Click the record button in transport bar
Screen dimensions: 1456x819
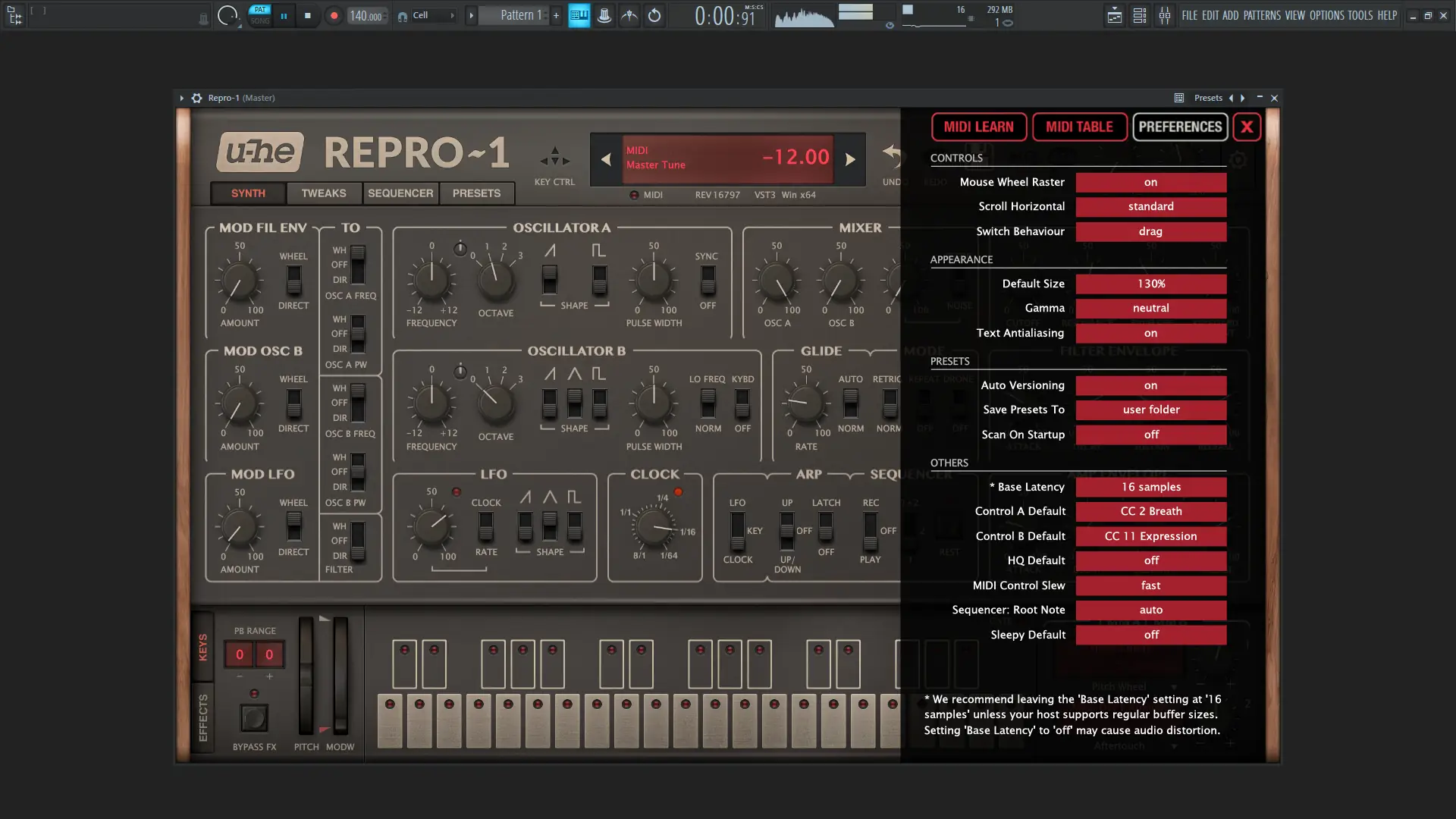coord(334,15)
